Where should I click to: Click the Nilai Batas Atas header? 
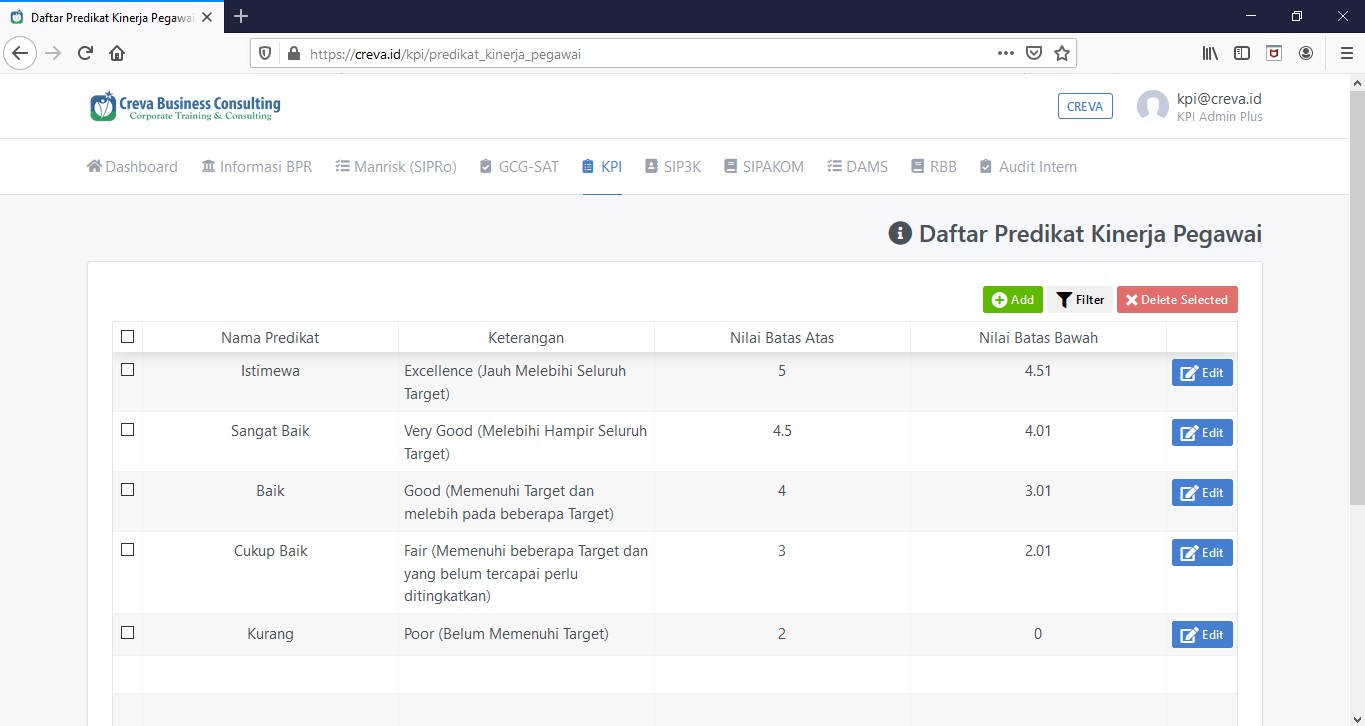click(782, 337)
